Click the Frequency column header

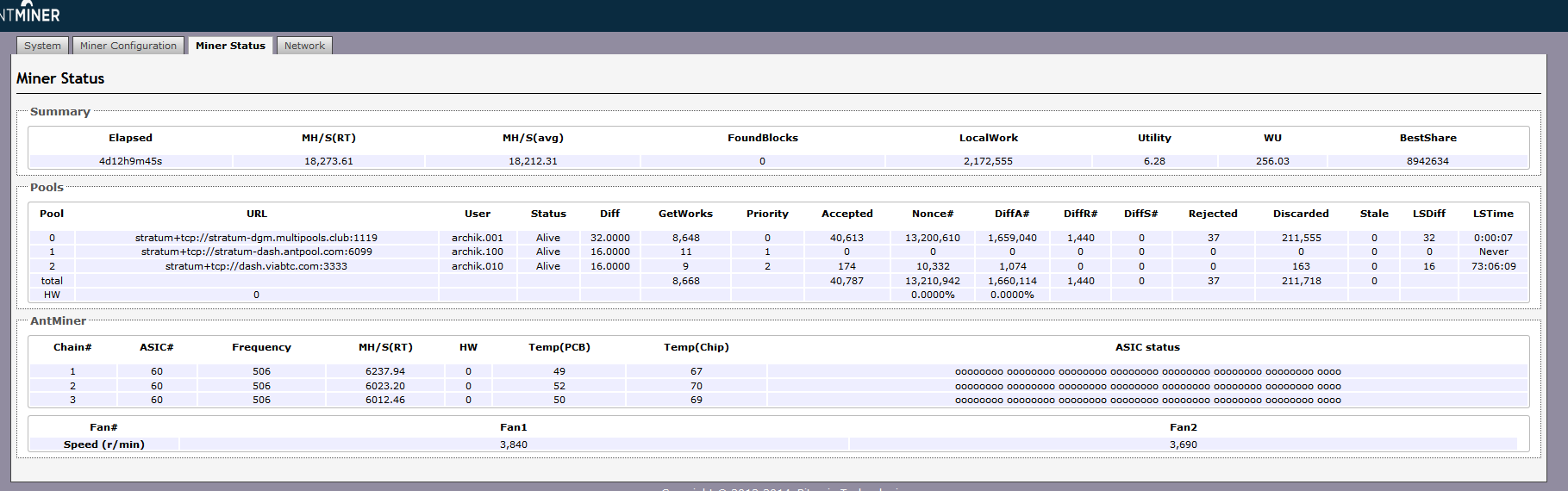pos(261,347)
